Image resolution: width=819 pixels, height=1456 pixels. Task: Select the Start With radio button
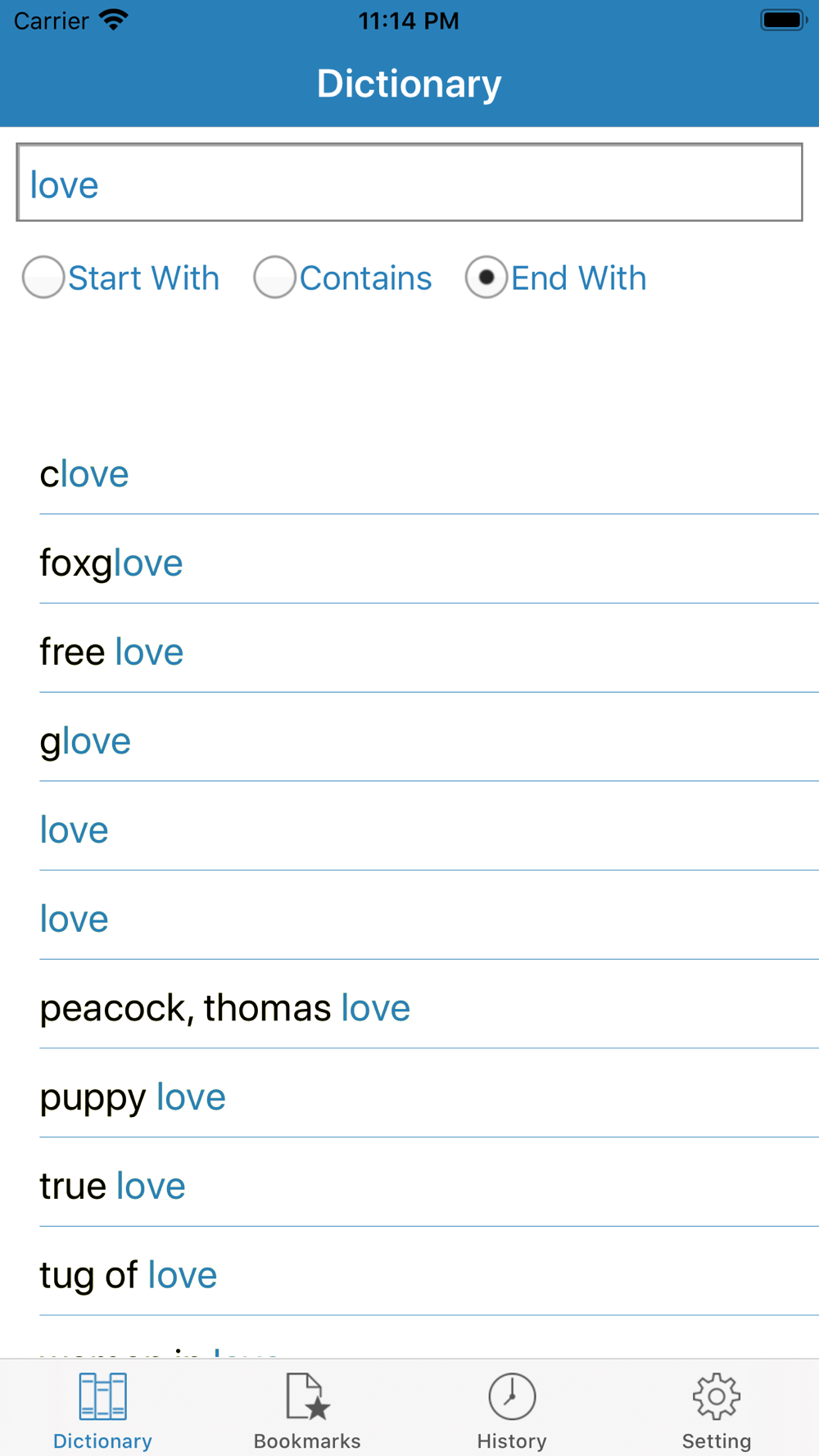43,277
